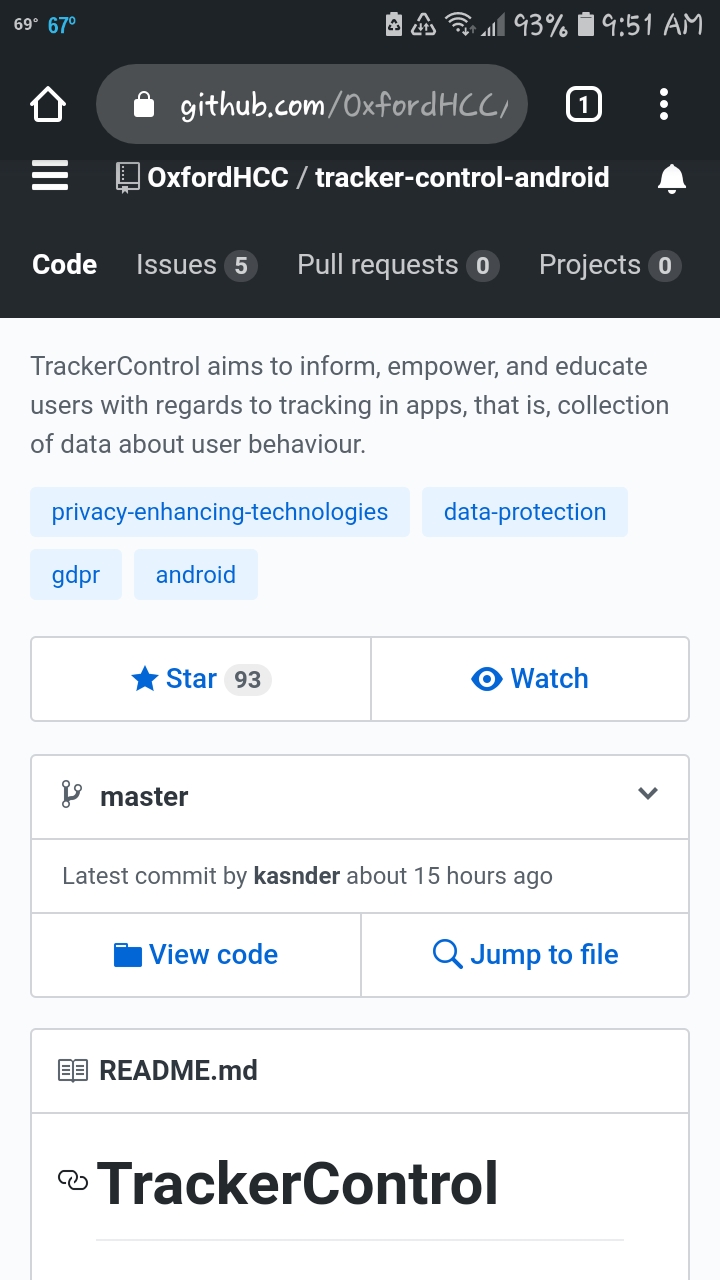Click the repository book icon next to OxfordHCC

126,177
